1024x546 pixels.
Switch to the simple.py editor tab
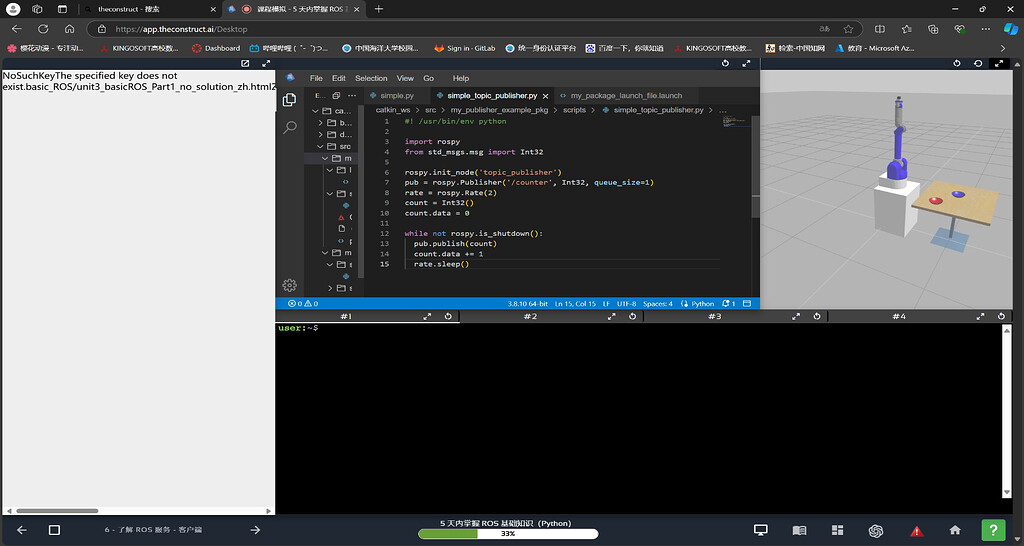(396, 96)
